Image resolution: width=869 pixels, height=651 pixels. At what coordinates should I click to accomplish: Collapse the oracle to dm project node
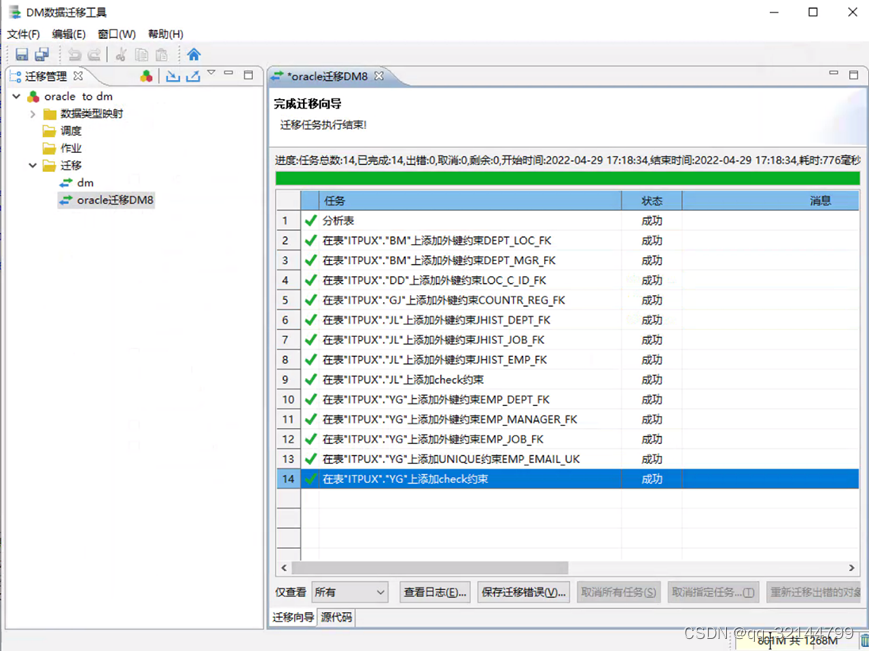(x=17, y=97)
